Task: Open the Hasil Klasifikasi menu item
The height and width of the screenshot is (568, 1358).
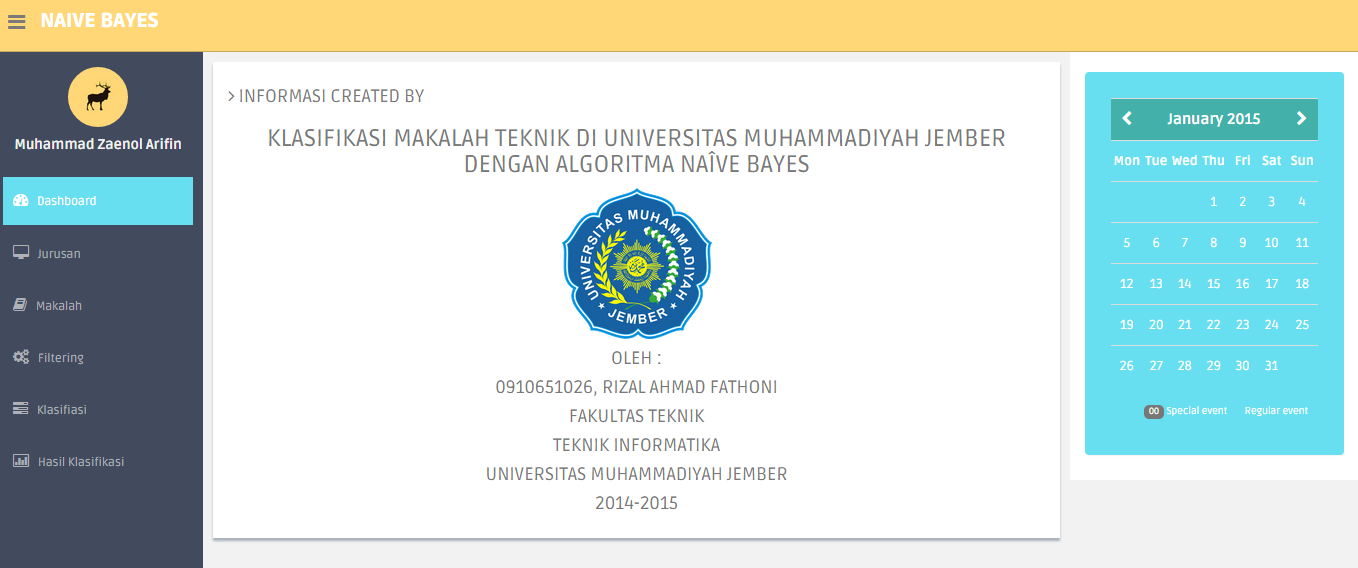Action: (x=98, y=461)
